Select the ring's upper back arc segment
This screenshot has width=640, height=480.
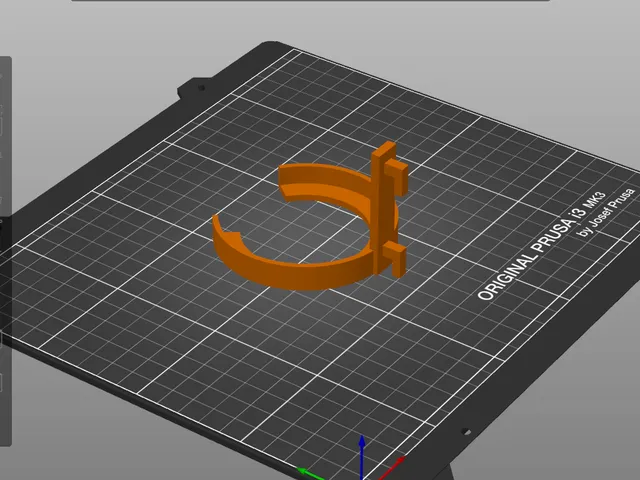coord(324,182)
